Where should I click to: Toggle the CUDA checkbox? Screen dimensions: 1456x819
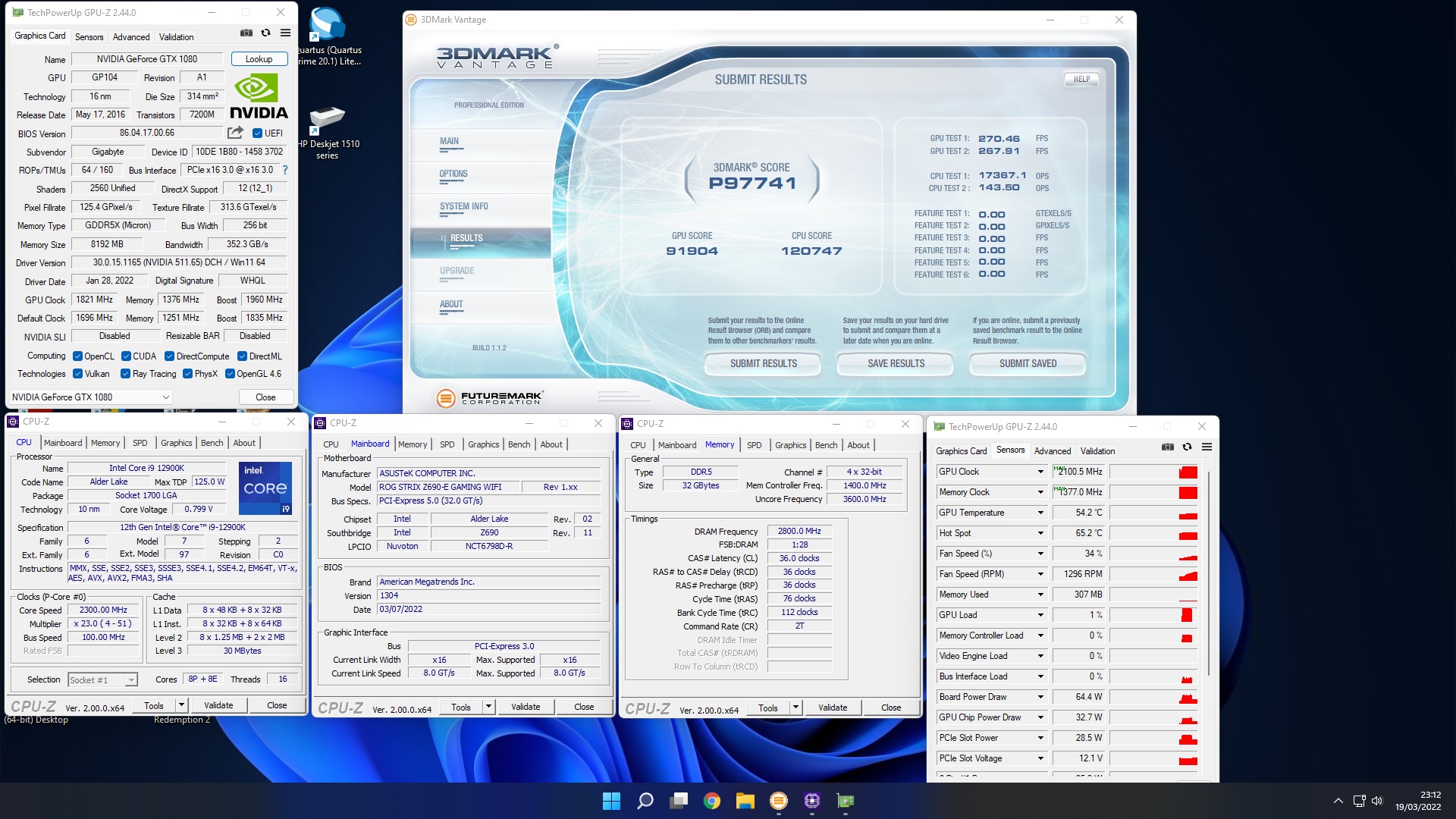[x=126, y=356]
